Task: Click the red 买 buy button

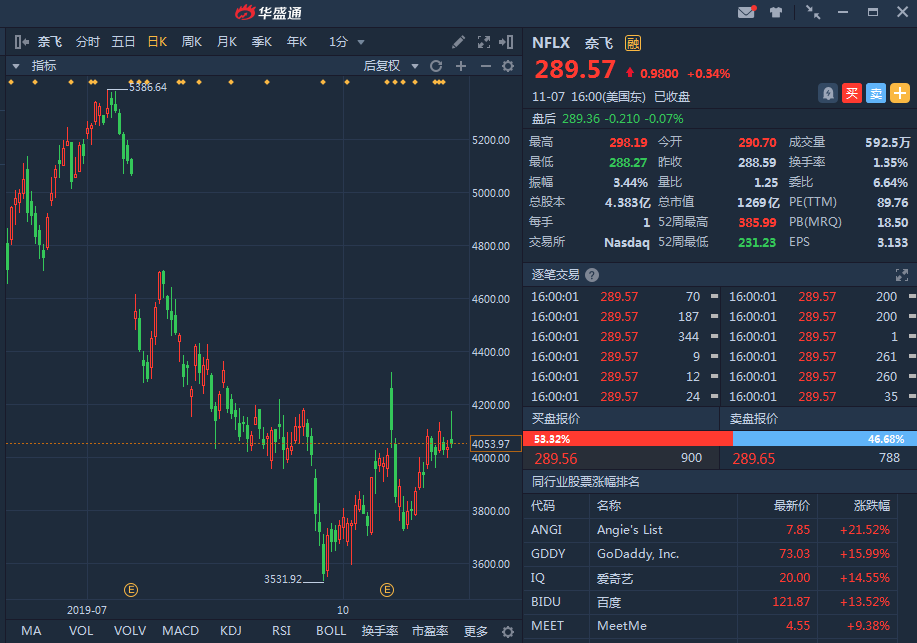Action: coord(852,93)
